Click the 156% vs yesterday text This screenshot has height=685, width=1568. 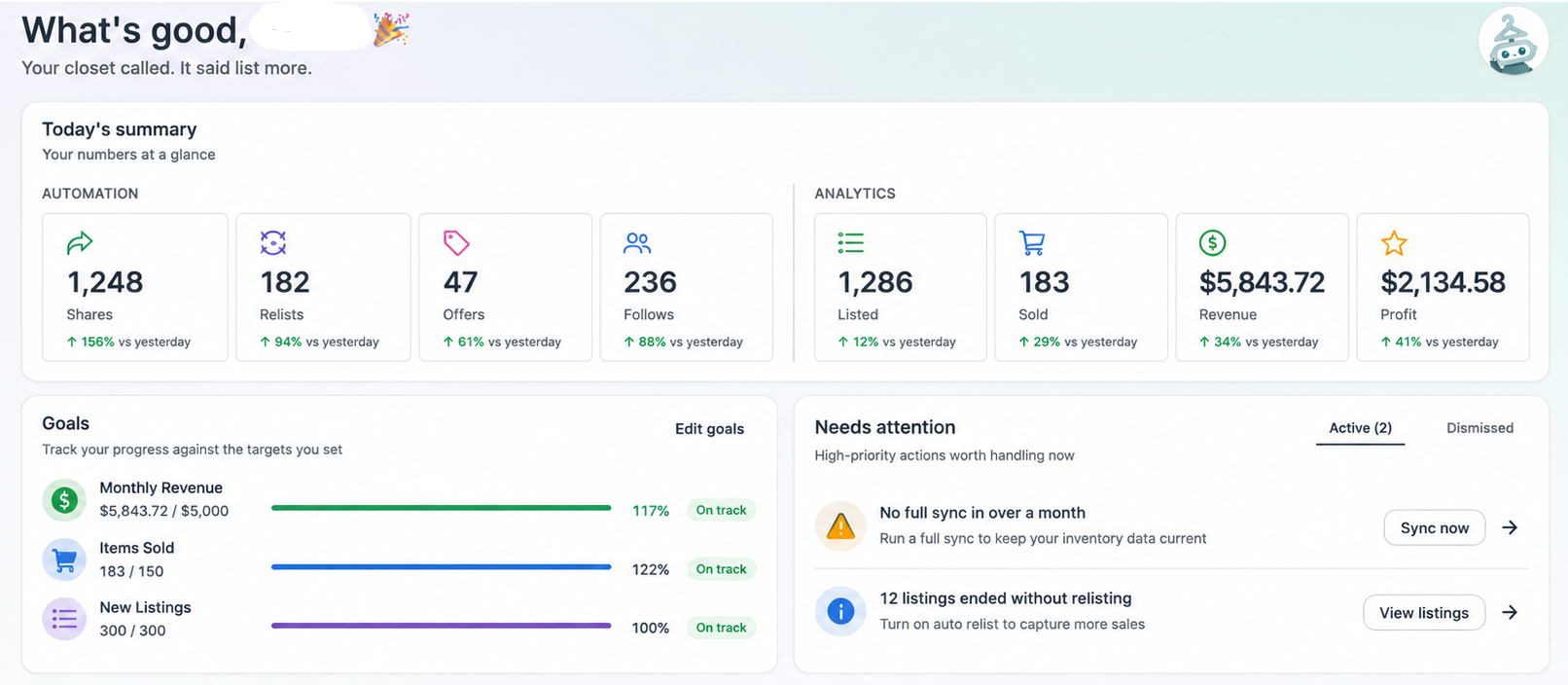128,342
